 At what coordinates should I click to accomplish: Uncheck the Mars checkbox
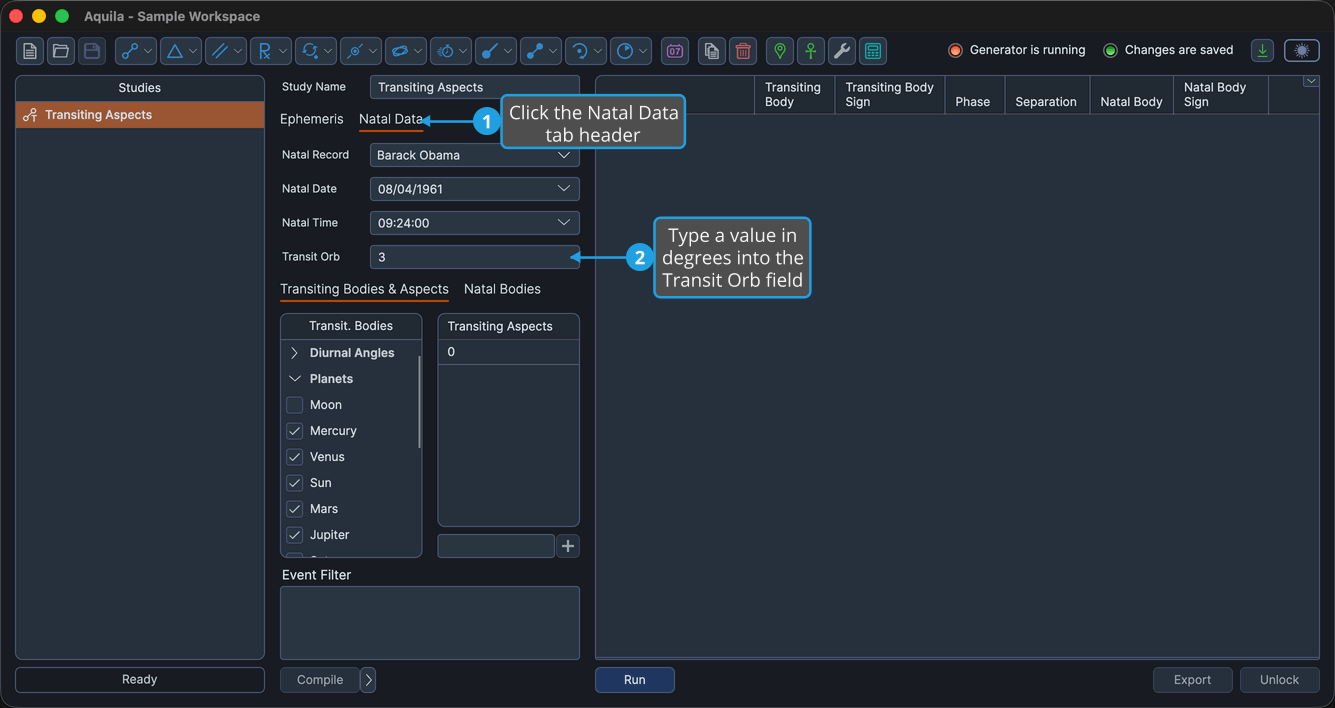click(295, 509)
